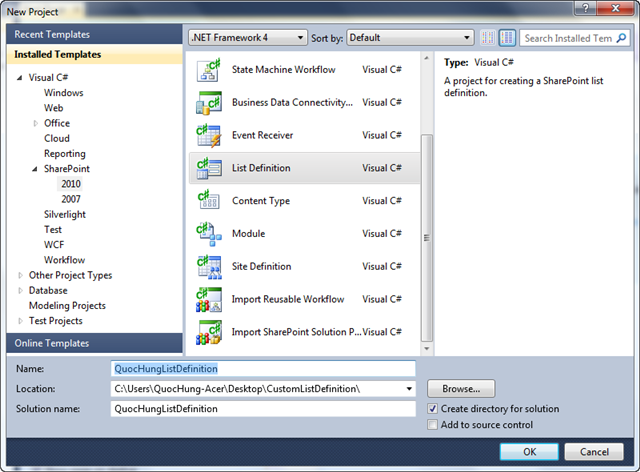Close the New Project dialog
The height and width of the screenshot is (472, 640).
tap(616, 8)
